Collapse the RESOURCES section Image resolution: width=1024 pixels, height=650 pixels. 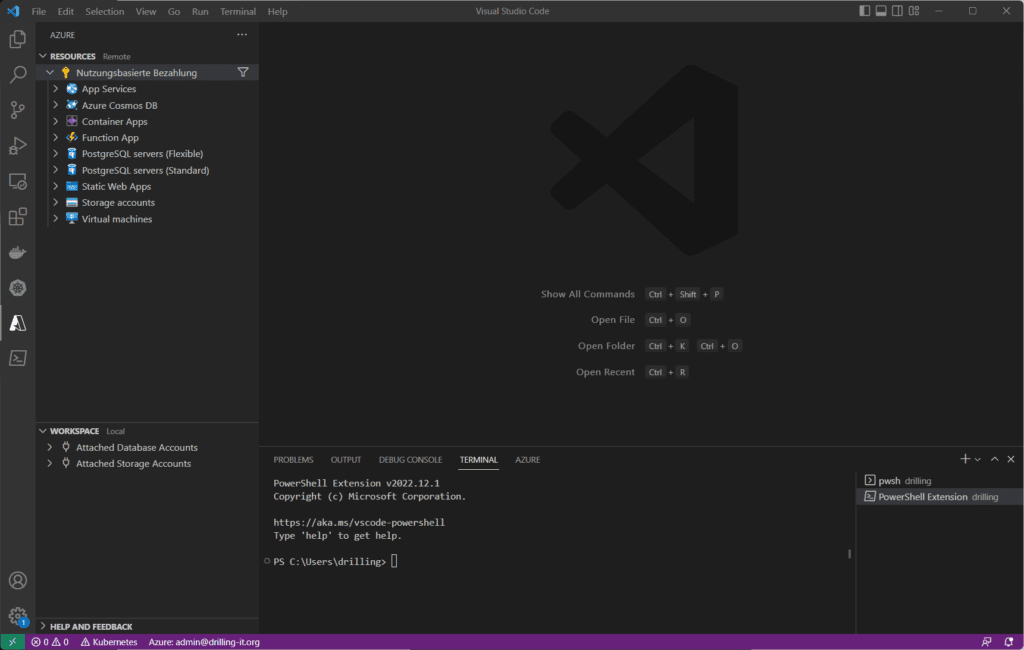(43, 56)
